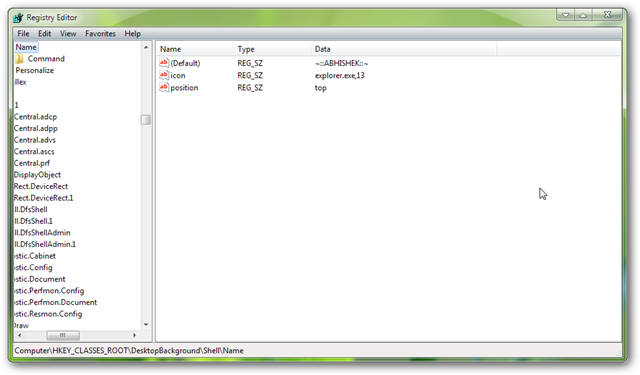Select the Central.advs tree entry
This screenshot has height=375, width=640.
tap(35, 140)
